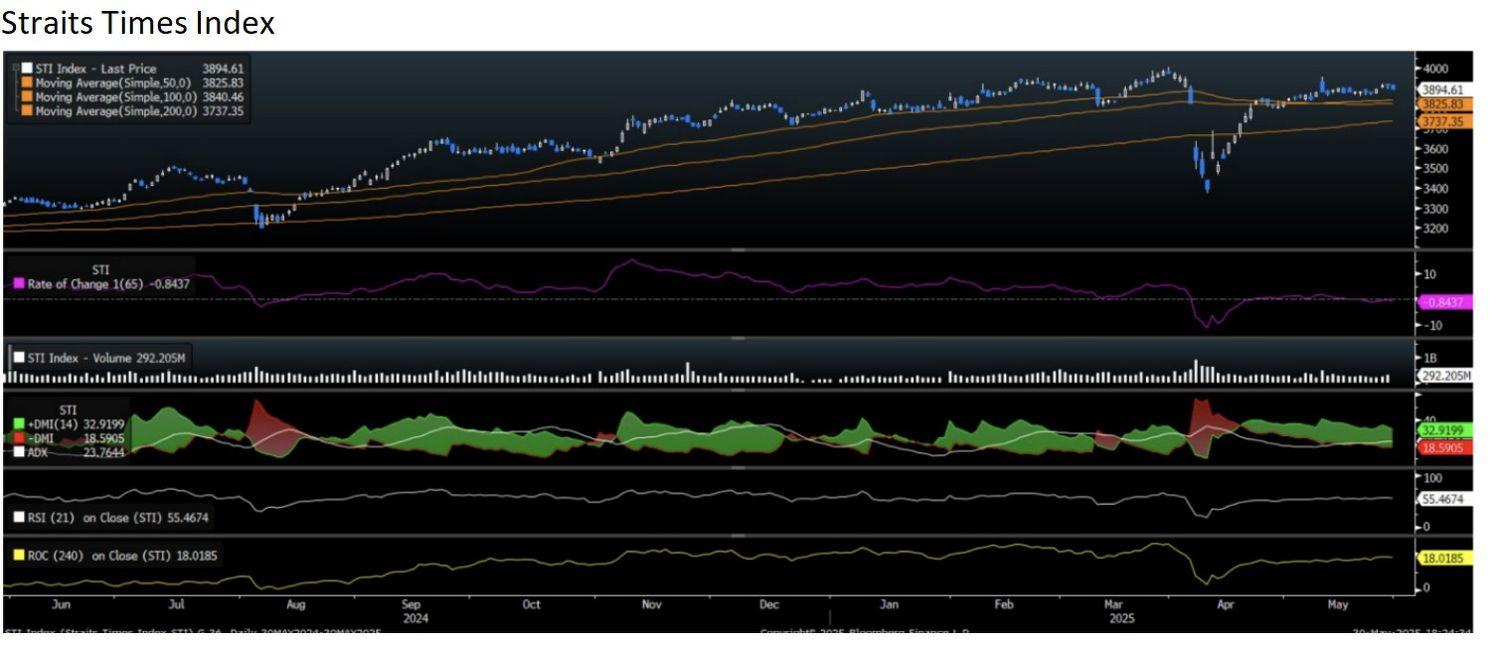Collapse the STI Index legend tree expander
This screenshot has width=1498, height=653.
[x=16, y=69]
